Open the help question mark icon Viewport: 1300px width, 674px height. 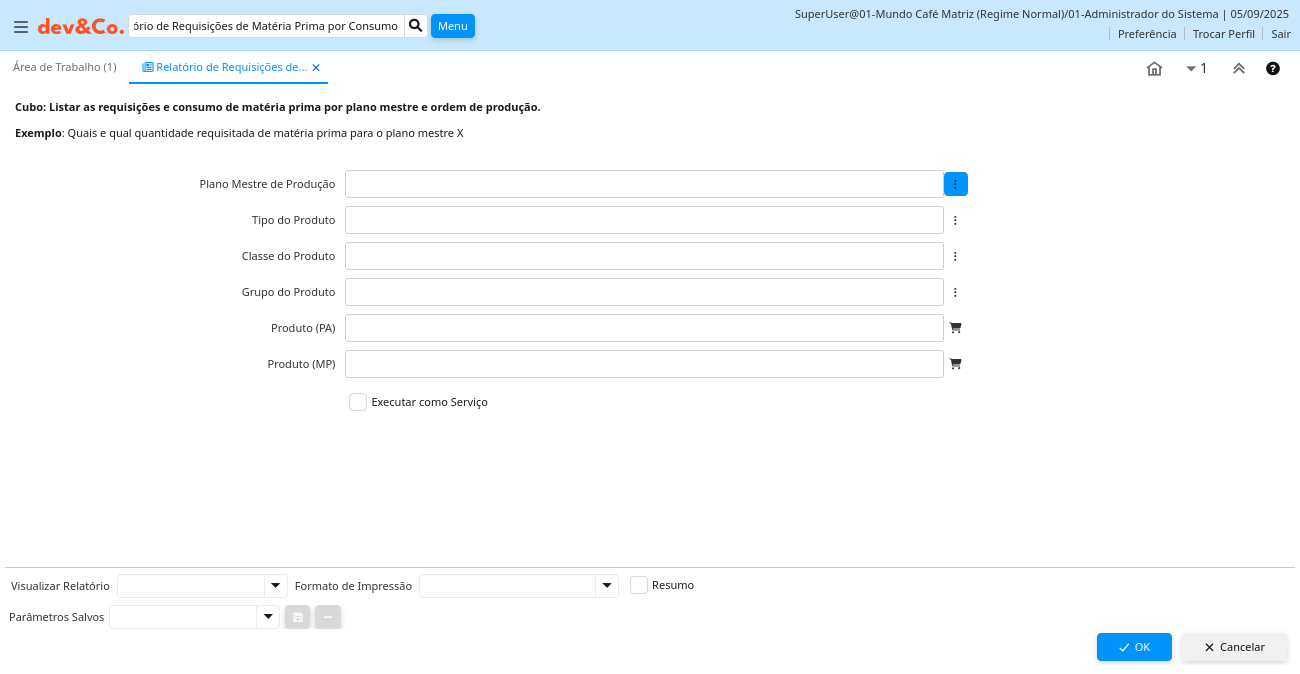click(x=1273, y=69)
